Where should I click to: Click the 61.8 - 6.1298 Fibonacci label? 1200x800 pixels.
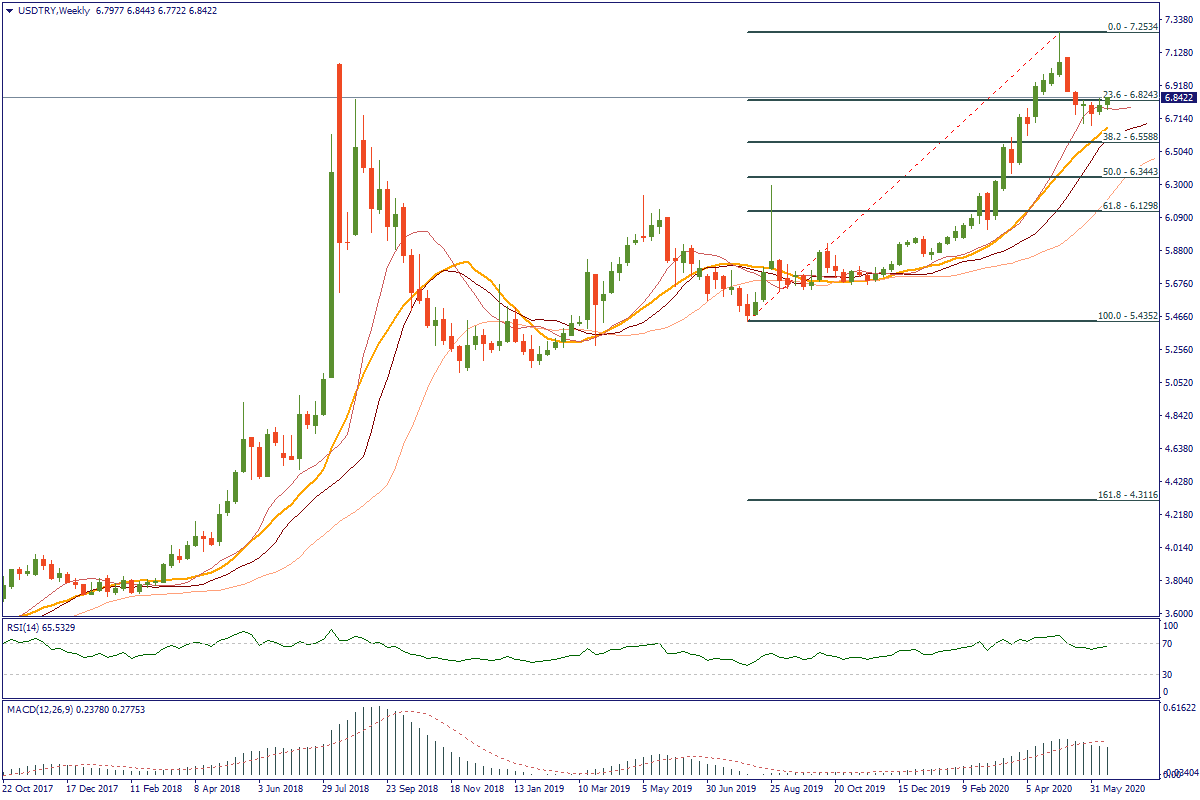pyautogui.click(x=1129, y=205)
